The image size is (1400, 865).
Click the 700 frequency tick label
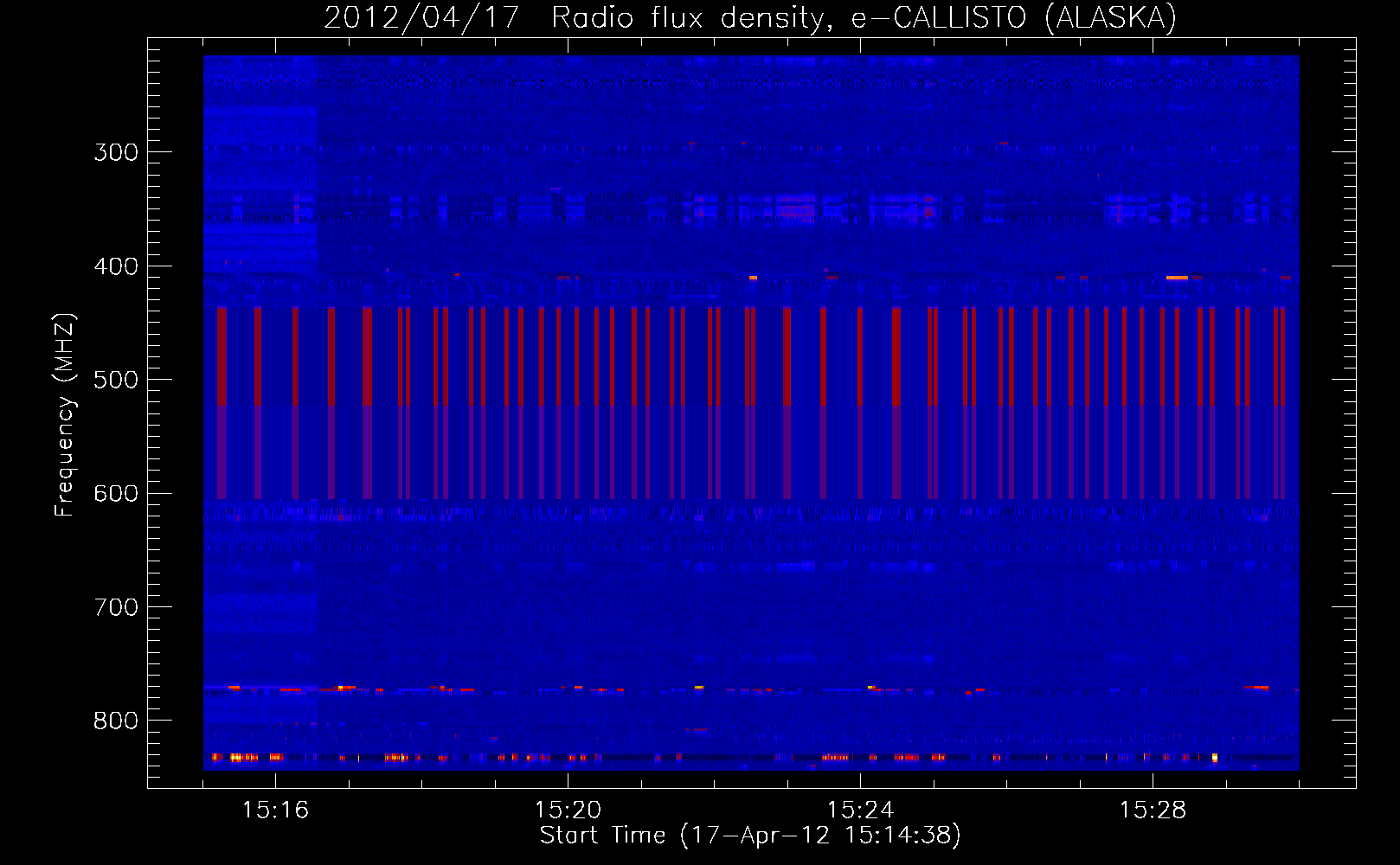(116, 607)
